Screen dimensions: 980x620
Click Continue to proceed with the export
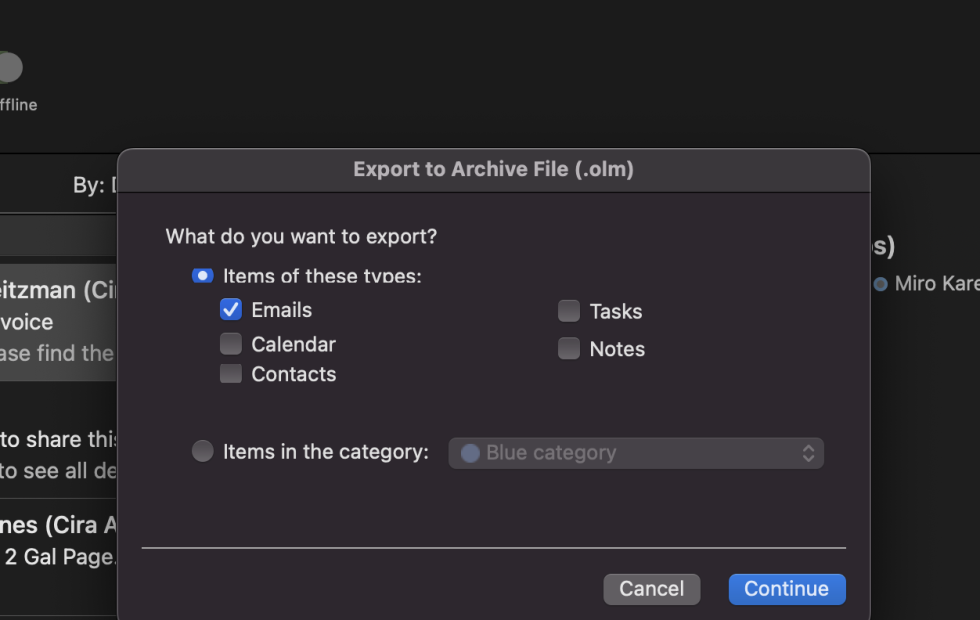click(x=786, y=589)
